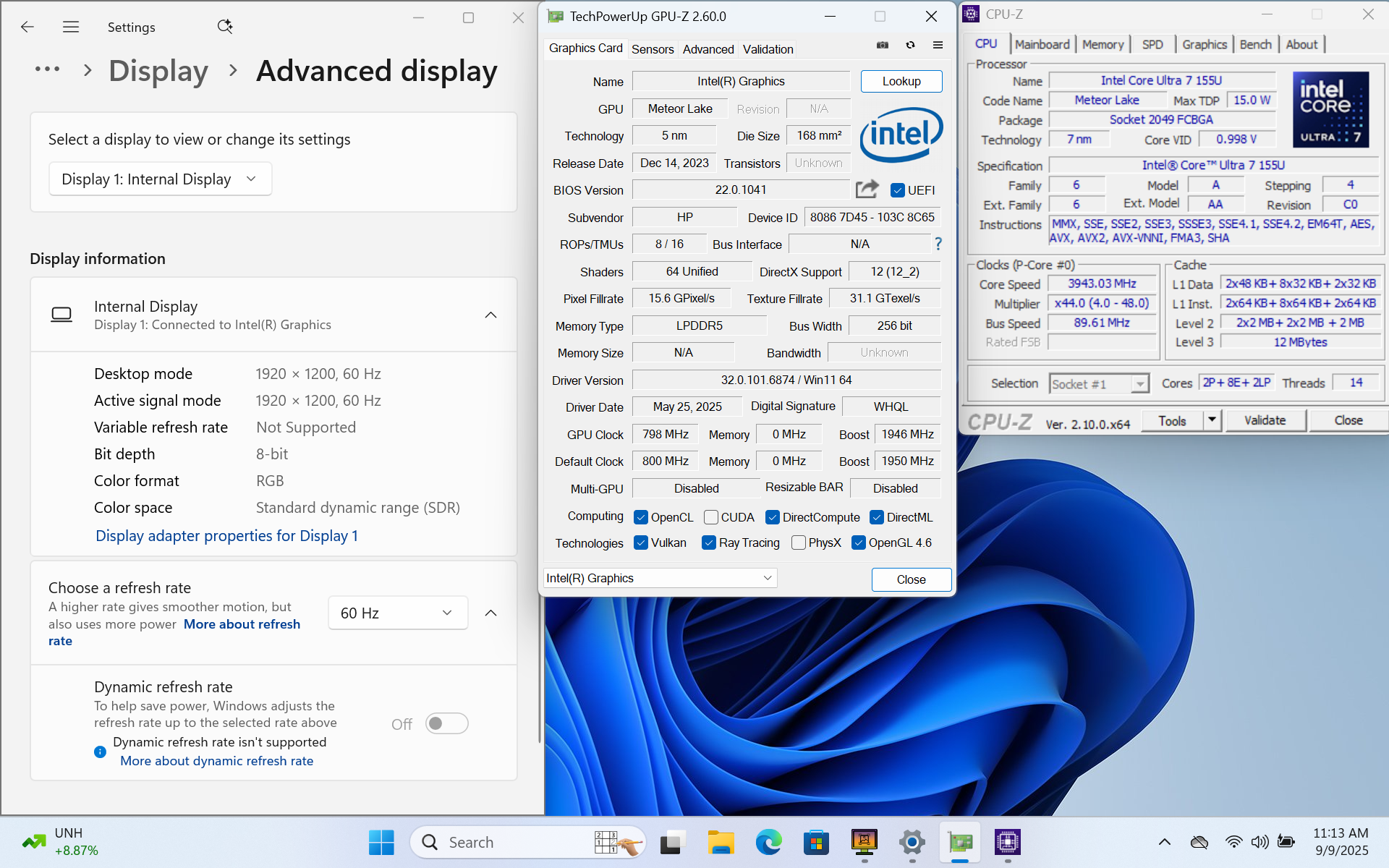Click the Settings back arrow

tap(27, 27)
